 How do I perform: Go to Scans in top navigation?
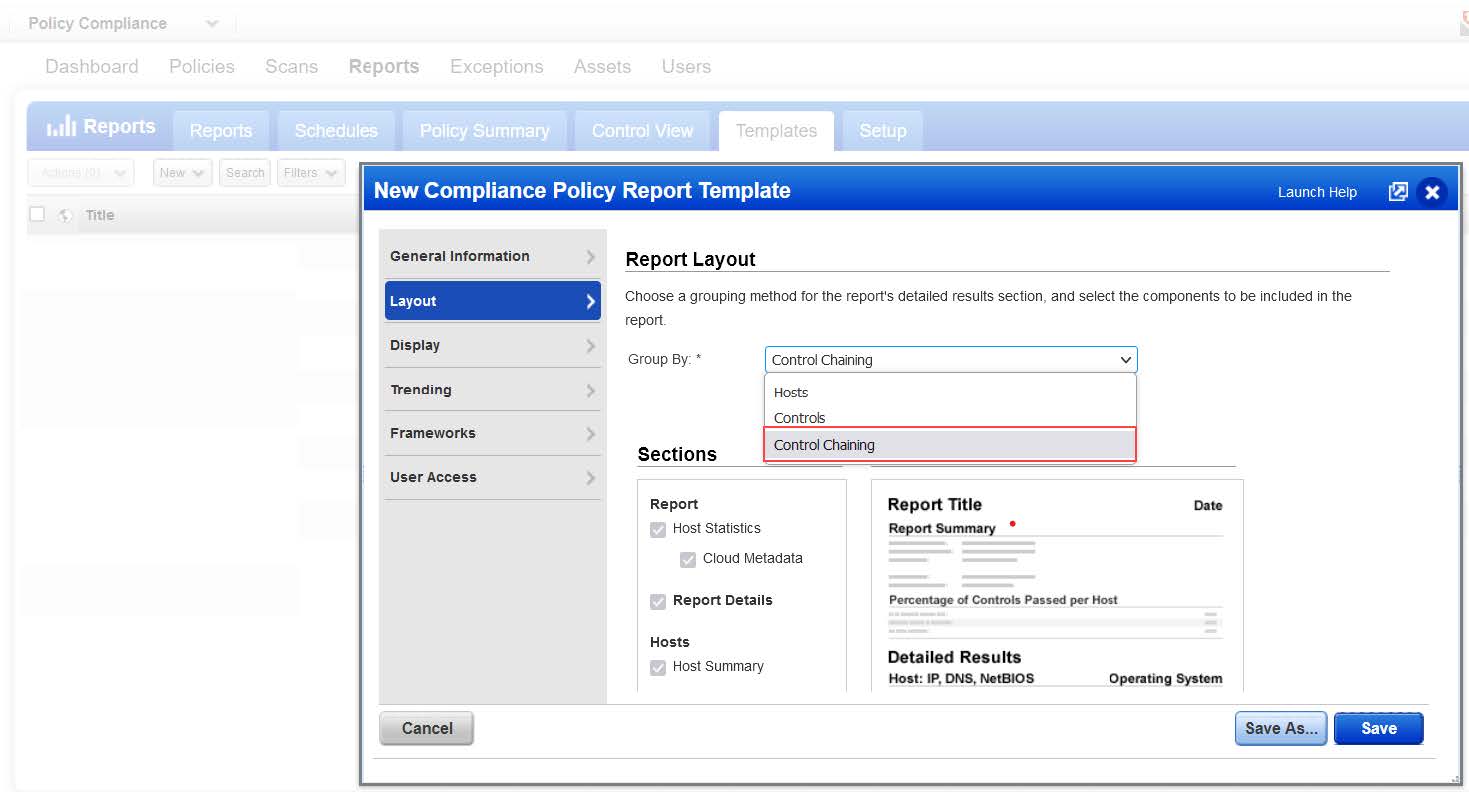click(x=292, y=67)
